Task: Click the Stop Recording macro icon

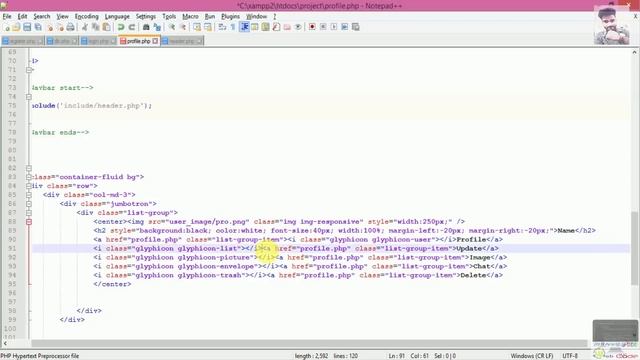Action: click(x=323, y=27)
